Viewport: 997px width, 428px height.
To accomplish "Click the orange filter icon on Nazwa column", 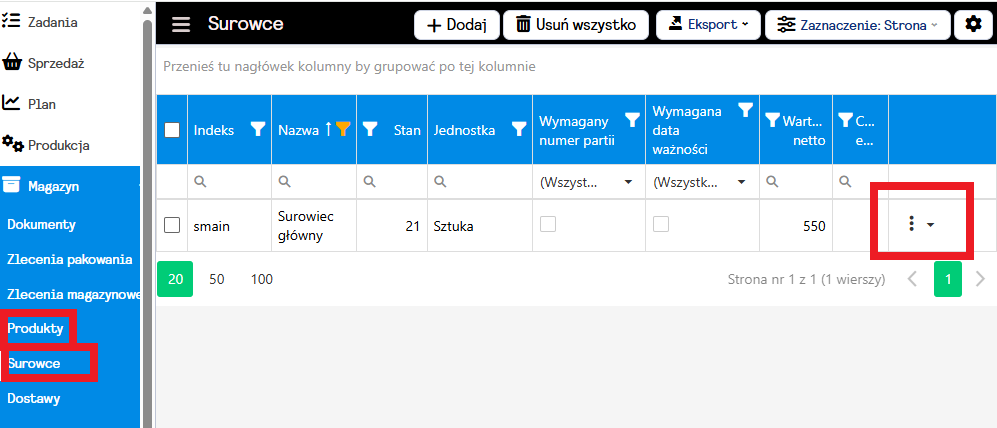I will (x=342, y=128).
